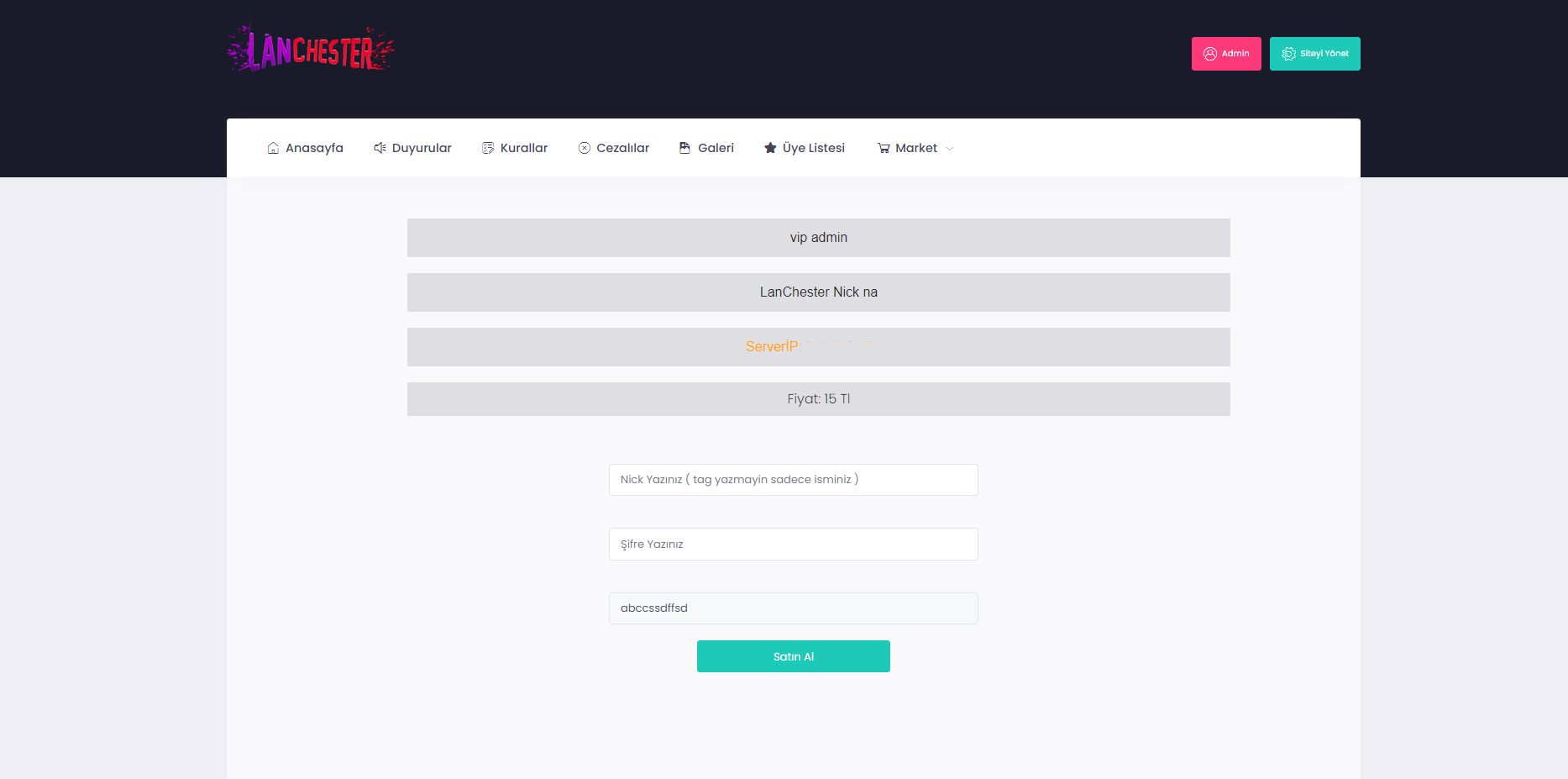Screen dimensions: 1568x779
Task: Click the user icon in Admin button
Action: pos(1210,54)
